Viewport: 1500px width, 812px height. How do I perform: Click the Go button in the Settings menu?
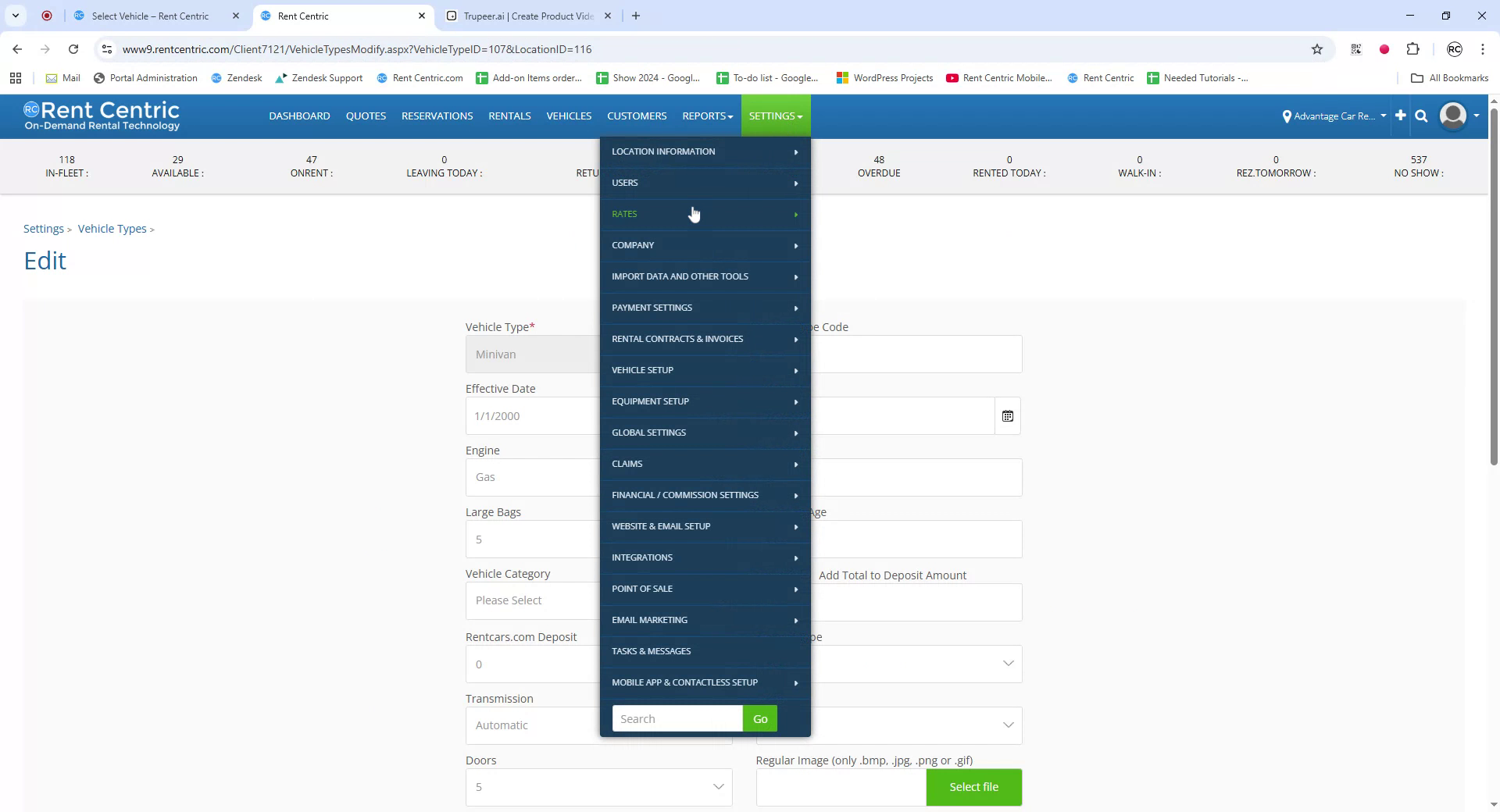759,718
